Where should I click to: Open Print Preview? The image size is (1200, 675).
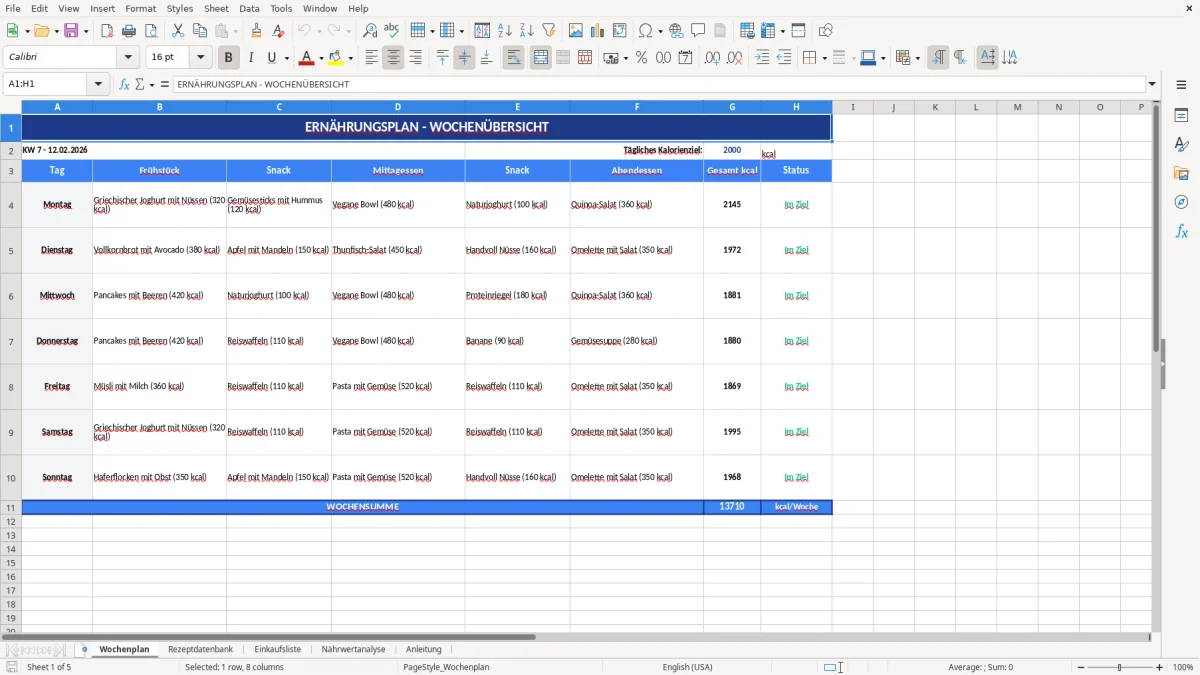[150, 31]
